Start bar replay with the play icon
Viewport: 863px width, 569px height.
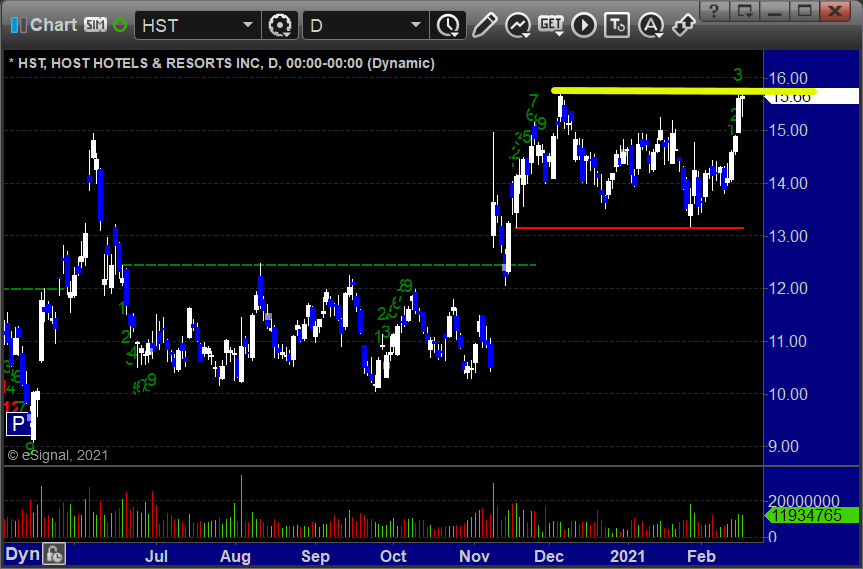pyautogui.click(x=584, y=25)
